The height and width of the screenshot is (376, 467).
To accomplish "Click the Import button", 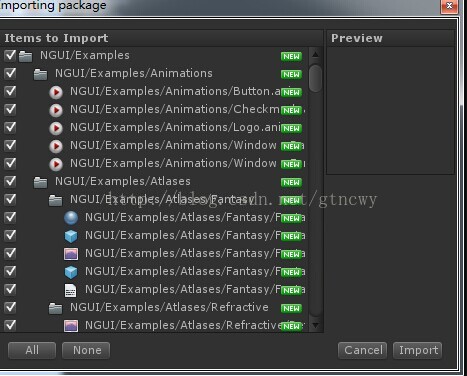I will coord(418,350).
